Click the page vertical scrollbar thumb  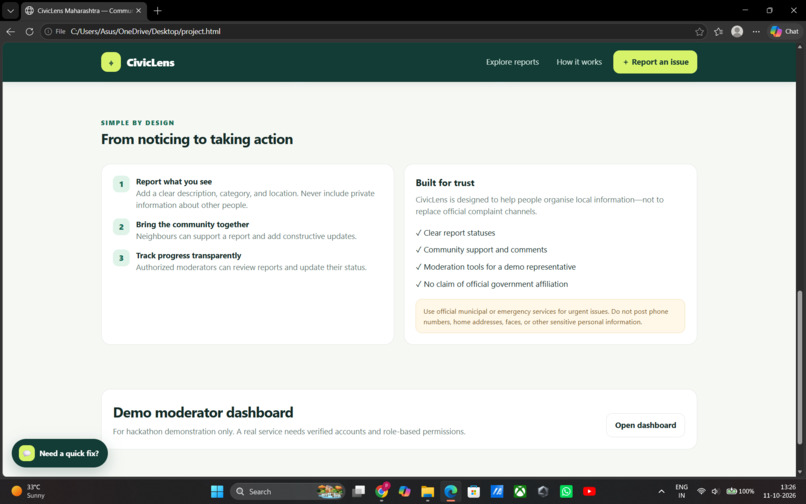pos(800,368)
